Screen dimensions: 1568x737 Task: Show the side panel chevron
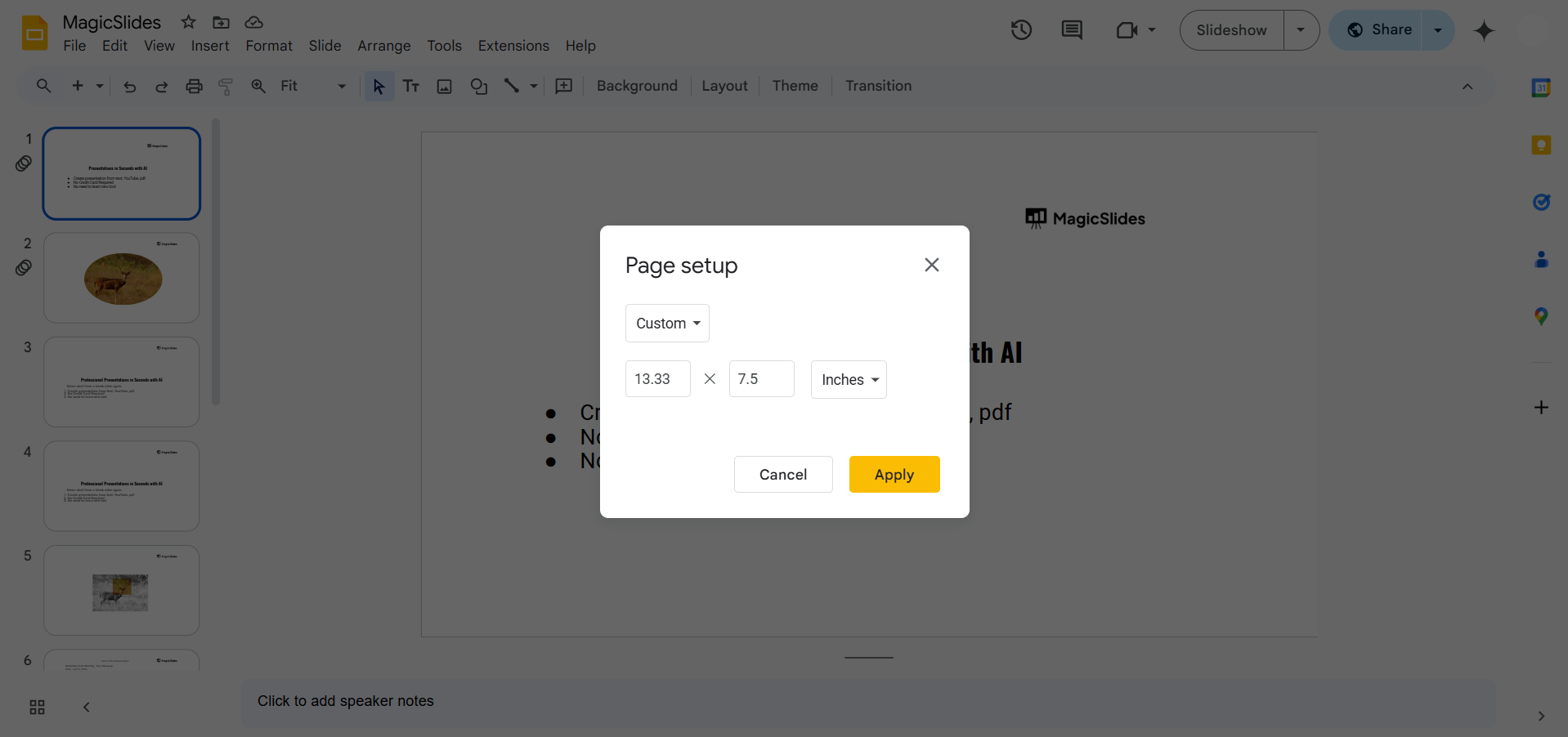pyautogui.click(x=1541, y=717)
